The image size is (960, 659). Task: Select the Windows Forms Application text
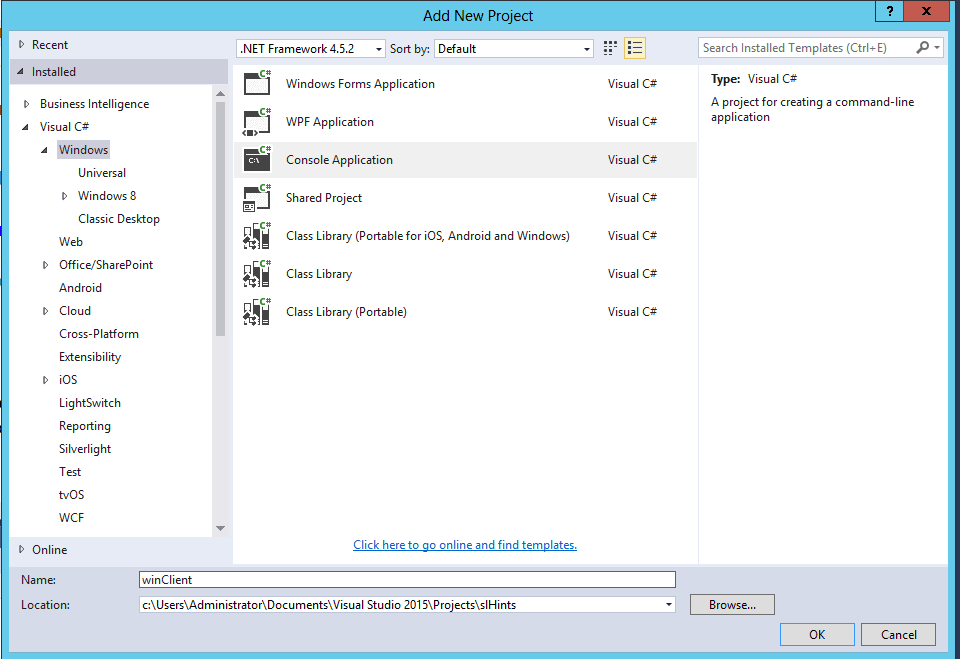(360, 84)
